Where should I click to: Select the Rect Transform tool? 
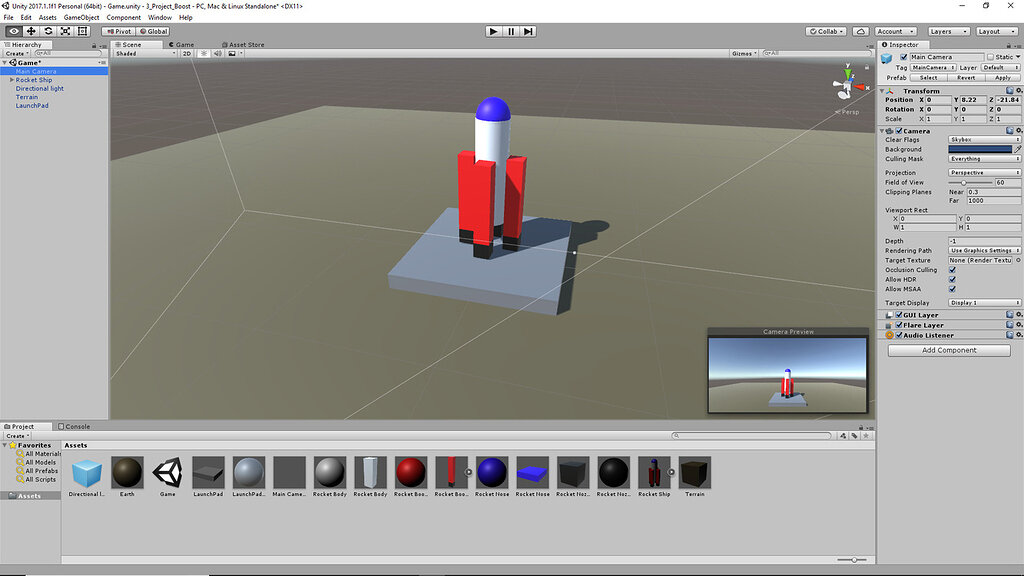(x=82, y=31)
